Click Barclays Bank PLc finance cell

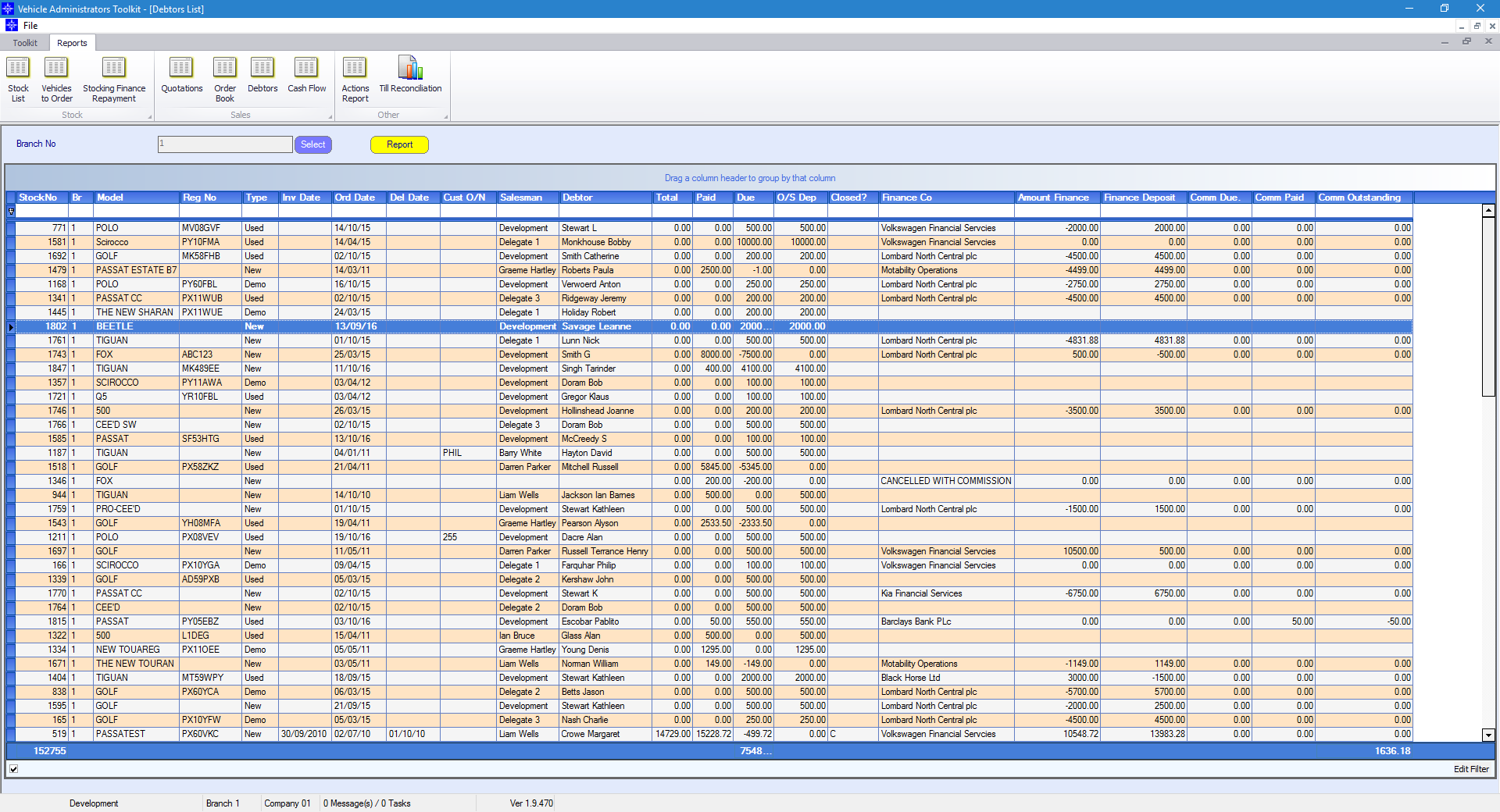point(947,621)
